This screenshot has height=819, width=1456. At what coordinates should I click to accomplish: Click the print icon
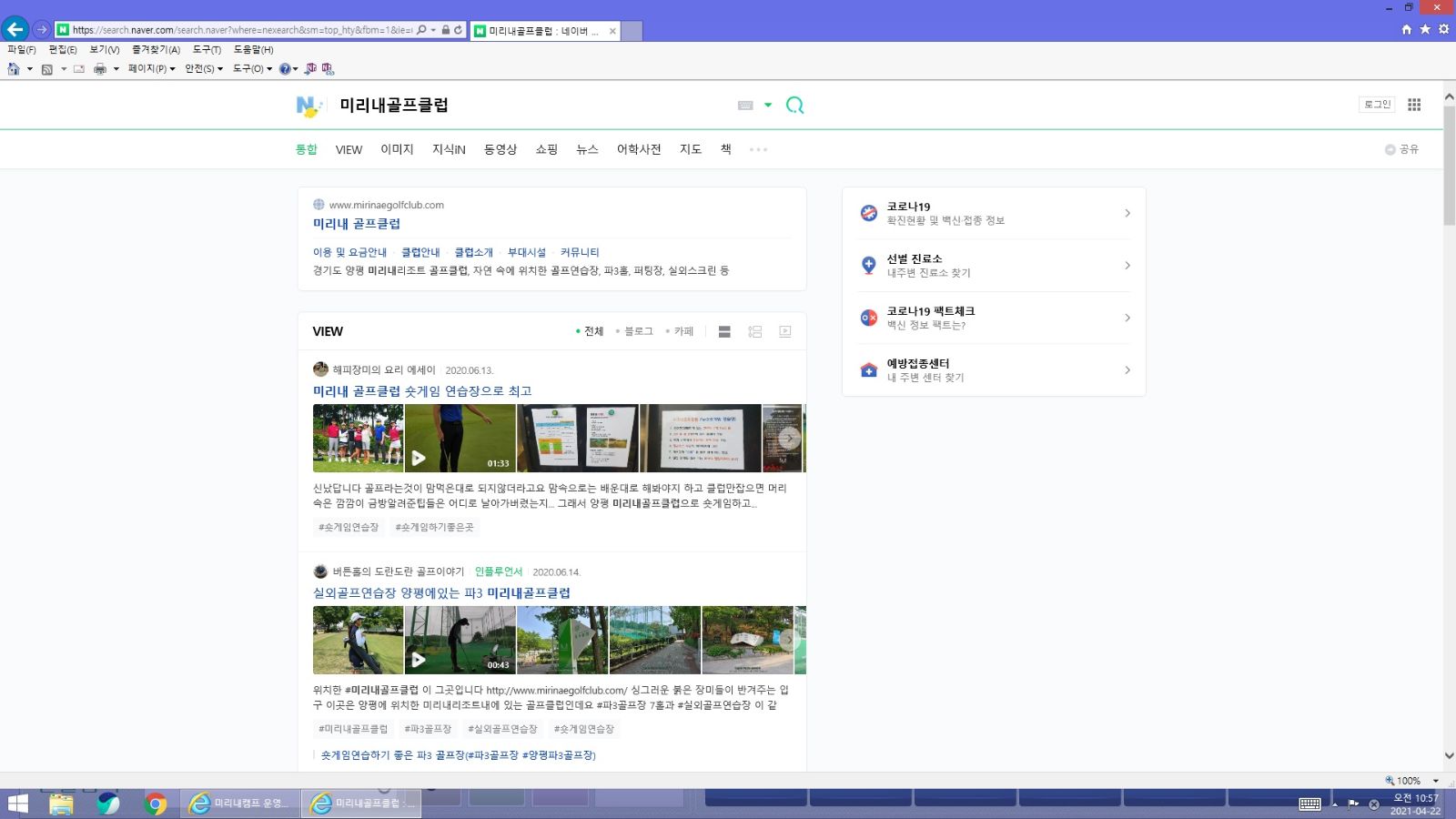(100, 69)
